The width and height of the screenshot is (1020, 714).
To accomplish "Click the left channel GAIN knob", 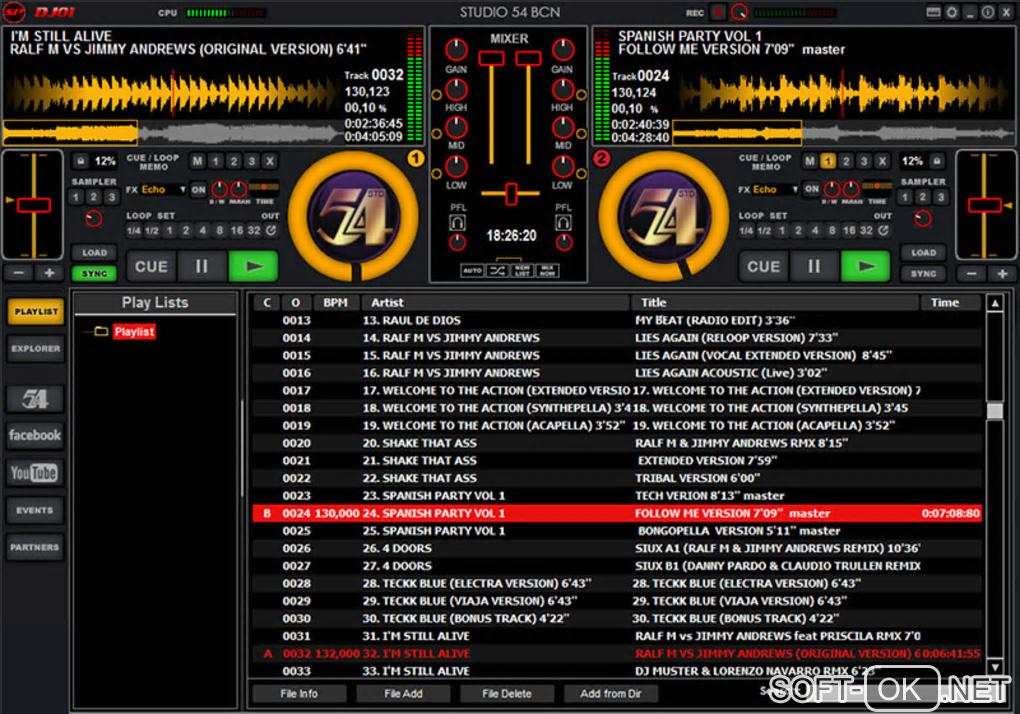I will point(456,49).
